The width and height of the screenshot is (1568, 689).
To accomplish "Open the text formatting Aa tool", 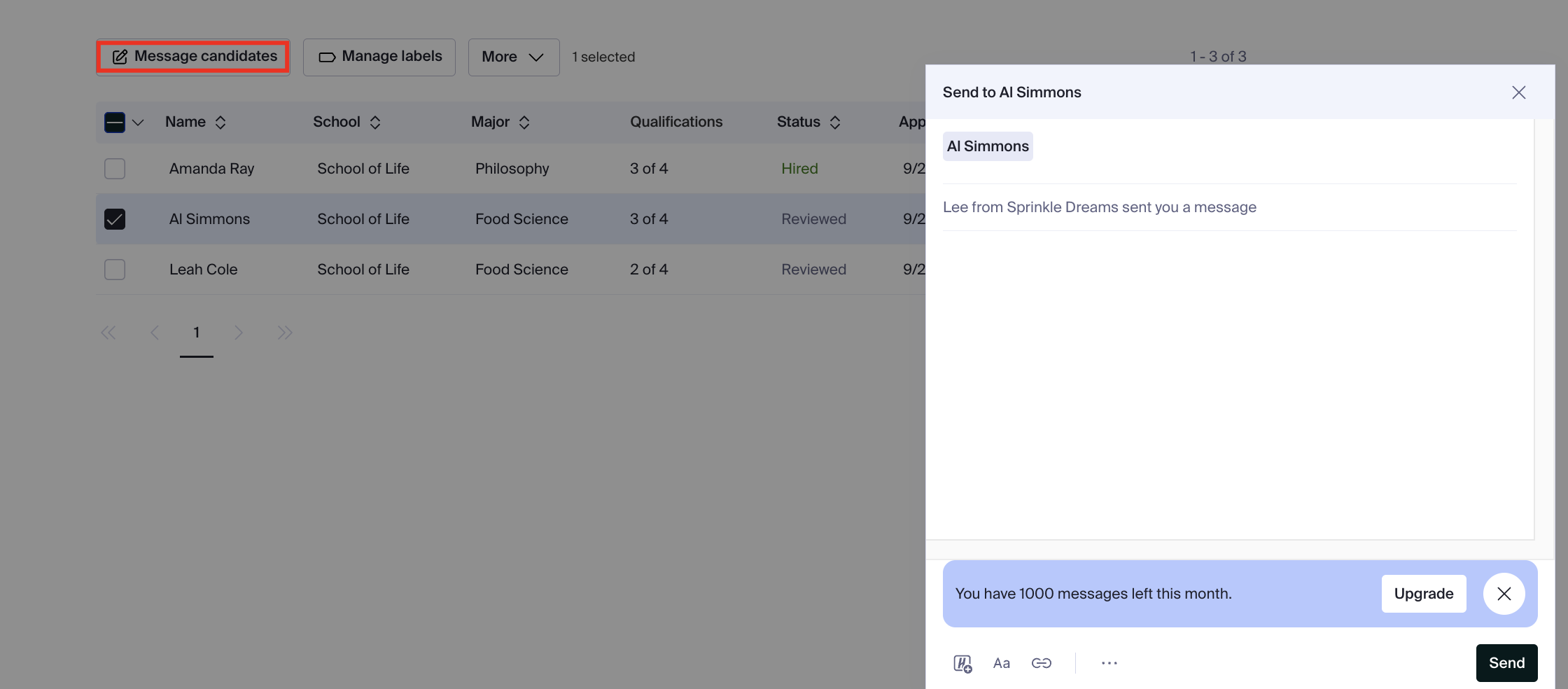I will pos(1001,662).
